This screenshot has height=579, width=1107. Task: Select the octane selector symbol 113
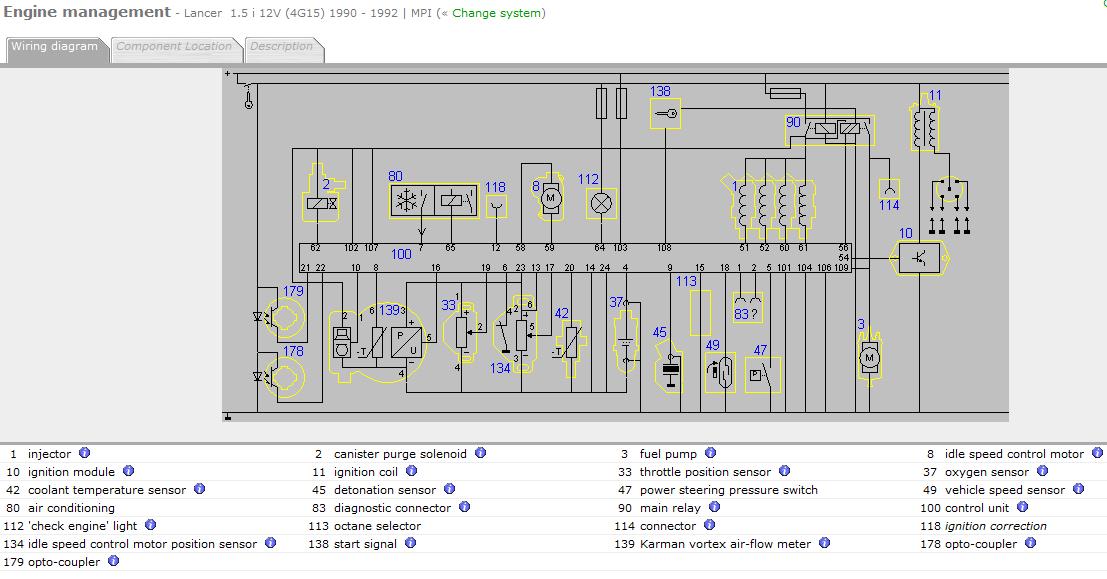click(700, 312)
